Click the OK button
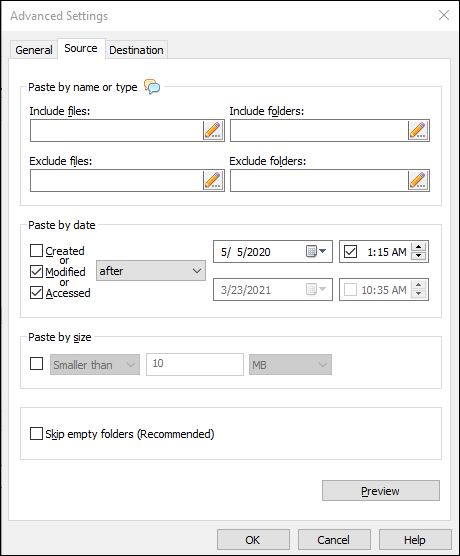The height and width of the screenshot is (556, 460). point(253,540)
